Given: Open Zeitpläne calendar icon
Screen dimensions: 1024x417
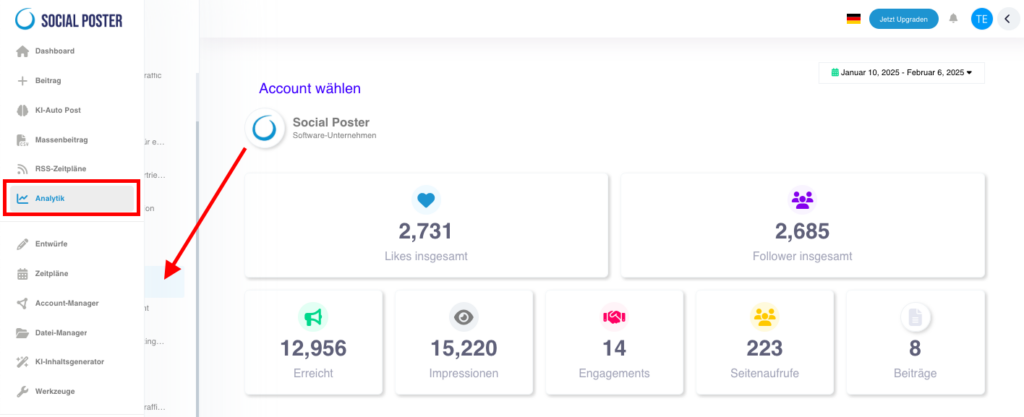Looking at the screenshot, I should click(x=22, y=274).
